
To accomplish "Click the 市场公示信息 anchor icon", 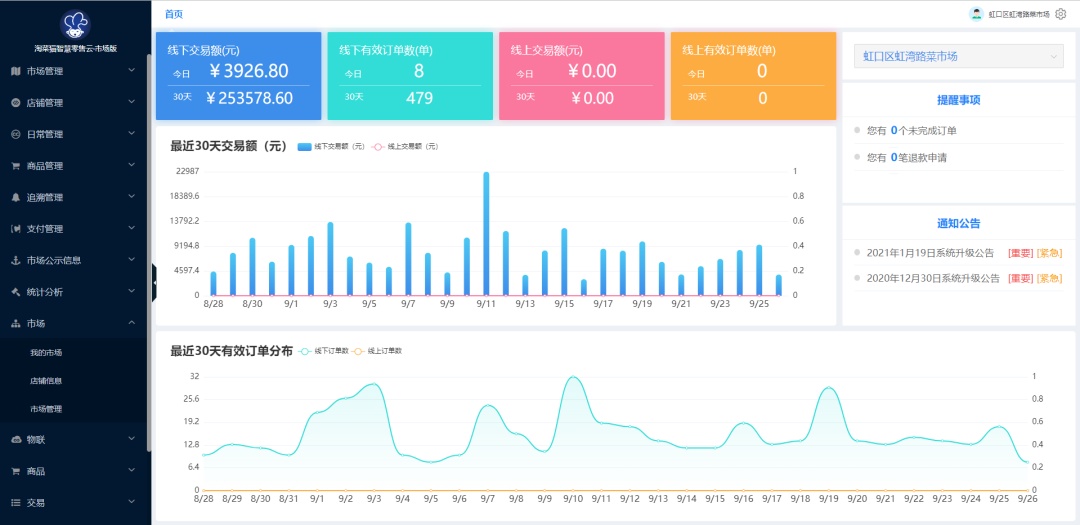I will pos(16,260).
